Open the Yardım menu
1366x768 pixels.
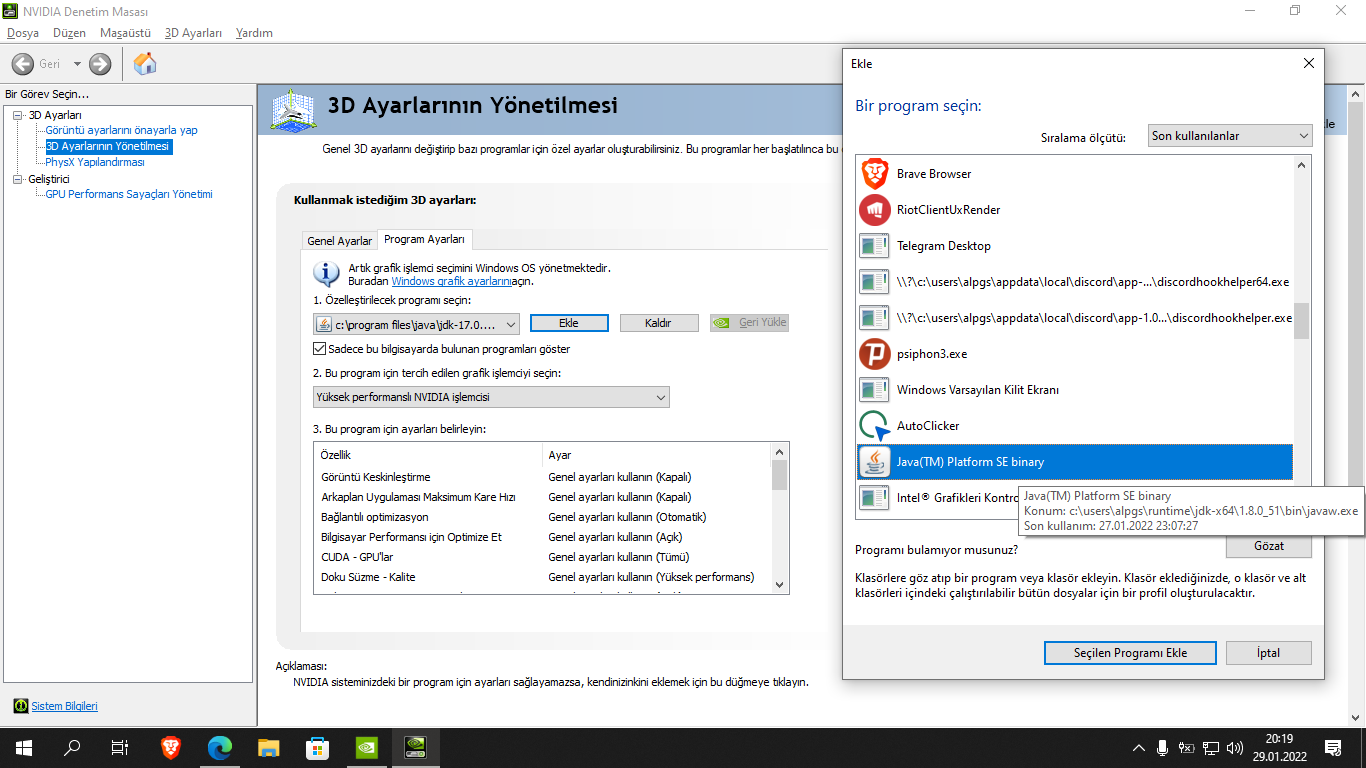click(254, 33)
